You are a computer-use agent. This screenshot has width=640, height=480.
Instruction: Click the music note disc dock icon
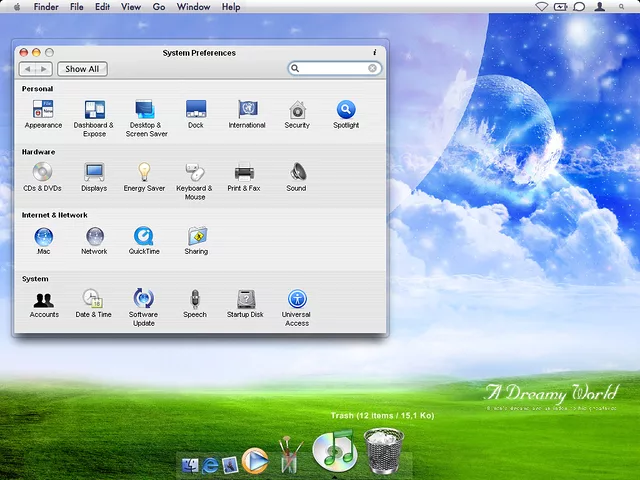[x=334, y=451]
